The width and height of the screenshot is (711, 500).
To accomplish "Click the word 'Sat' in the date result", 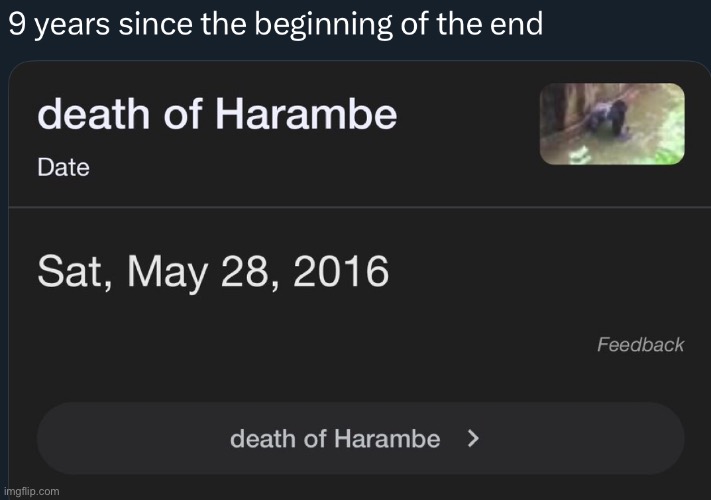I will tap(68, 272).
